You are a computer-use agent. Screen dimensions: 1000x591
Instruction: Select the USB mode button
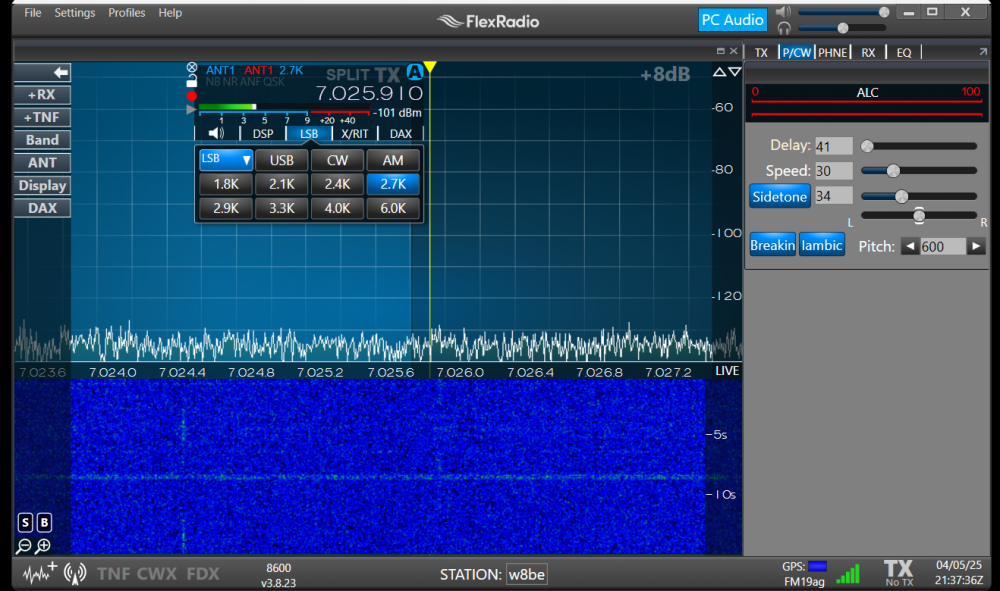tap(281, 160)
